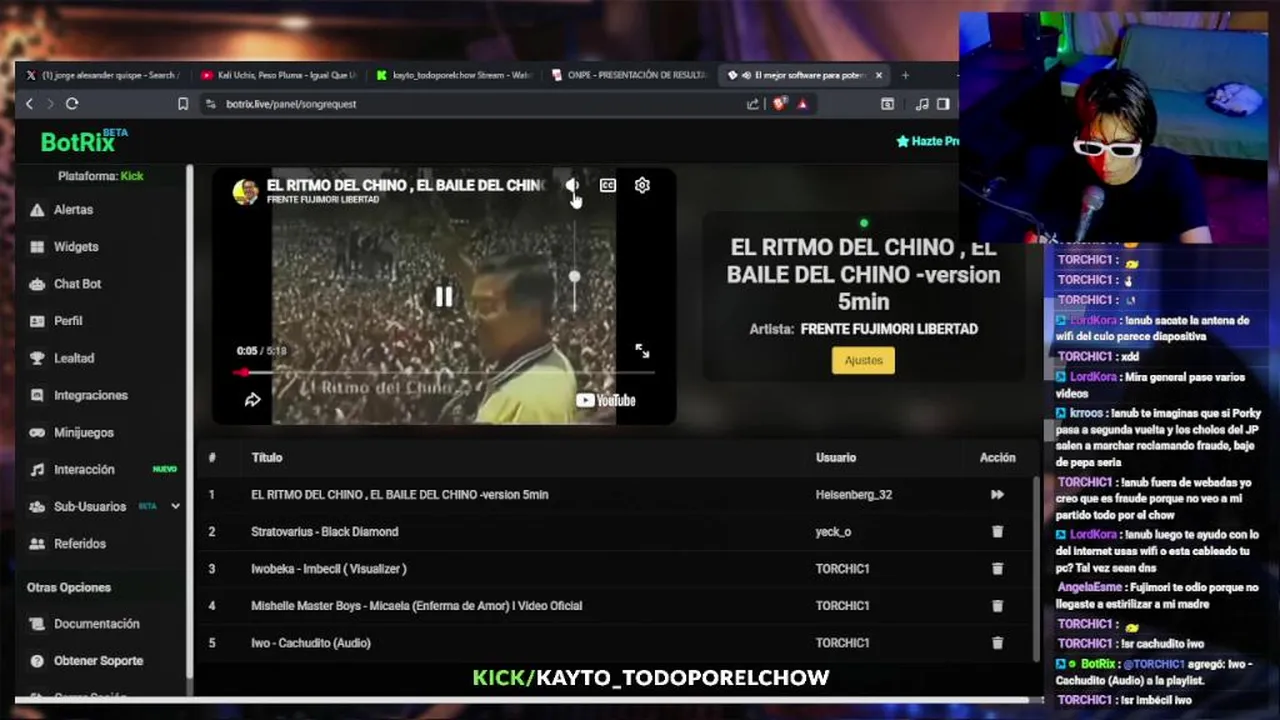Image resolution: width=1280 pixels, height=720 pixels.
Task: Click the share arrow on the video
Action: (x=252, y=400)
